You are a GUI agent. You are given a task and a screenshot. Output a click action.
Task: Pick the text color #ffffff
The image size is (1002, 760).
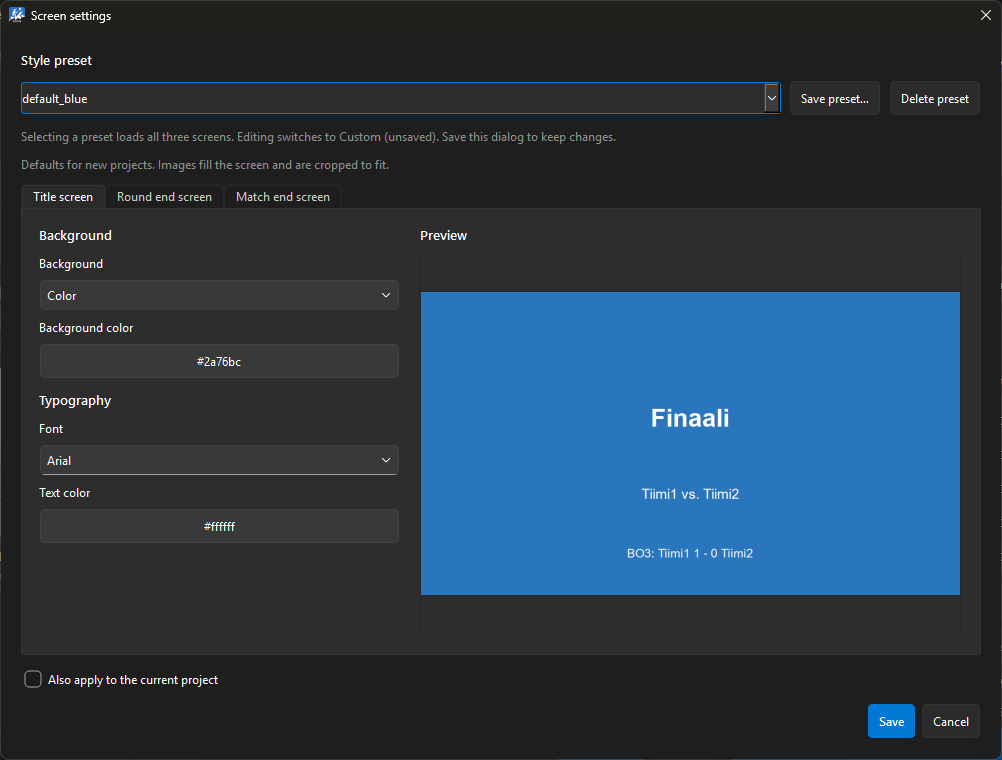pos(219,526)
